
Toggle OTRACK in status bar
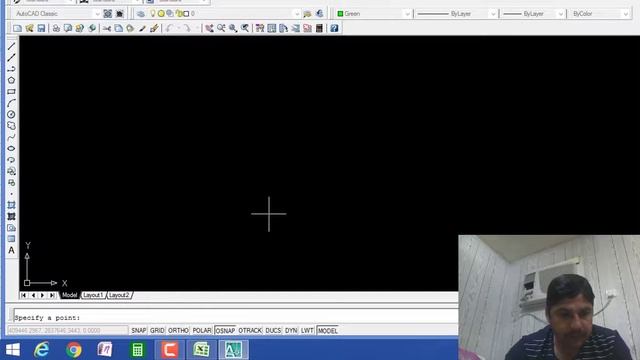tap(250, 331)
